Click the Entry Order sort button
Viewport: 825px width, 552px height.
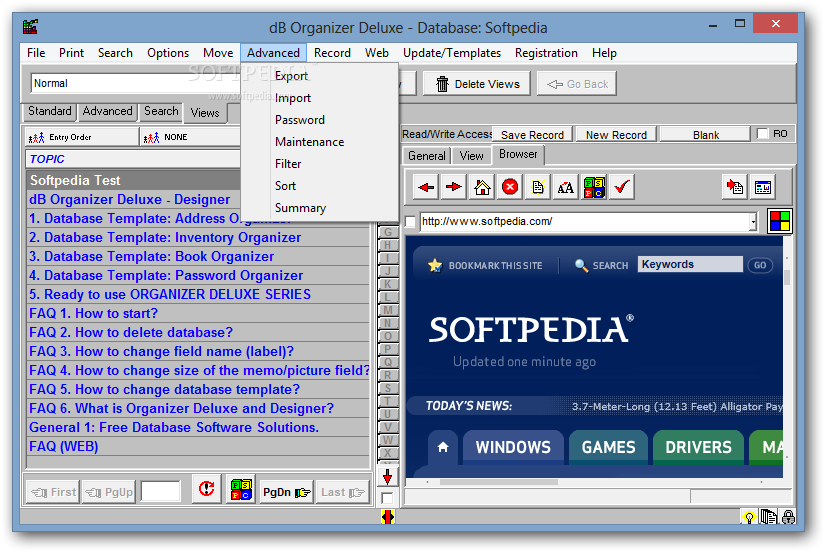click(x=82, y=137)
